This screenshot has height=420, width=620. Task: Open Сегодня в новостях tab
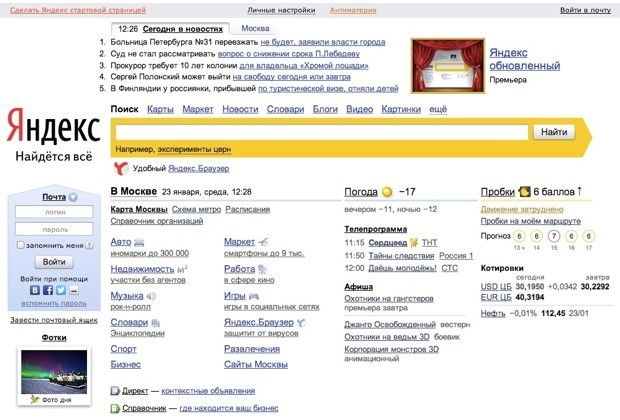[183, 29]
